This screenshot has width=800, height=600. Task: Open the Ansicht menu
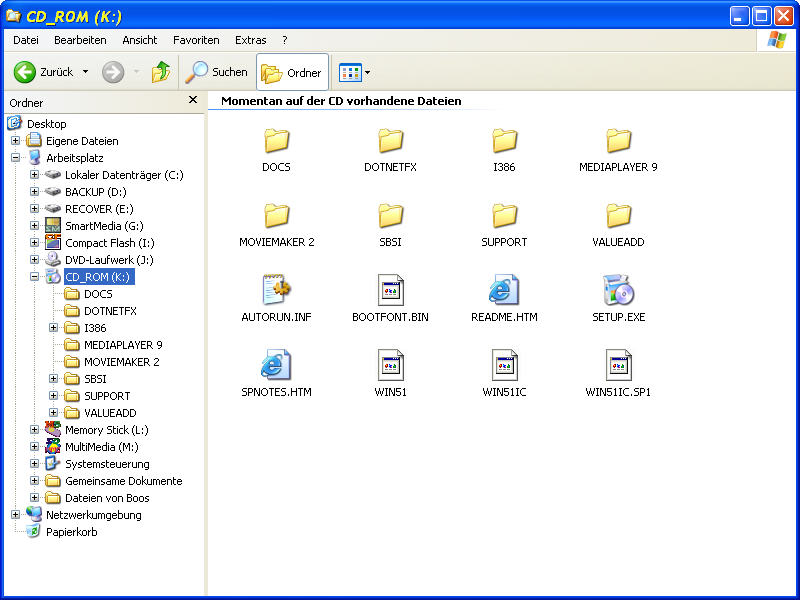coord(139,40)
